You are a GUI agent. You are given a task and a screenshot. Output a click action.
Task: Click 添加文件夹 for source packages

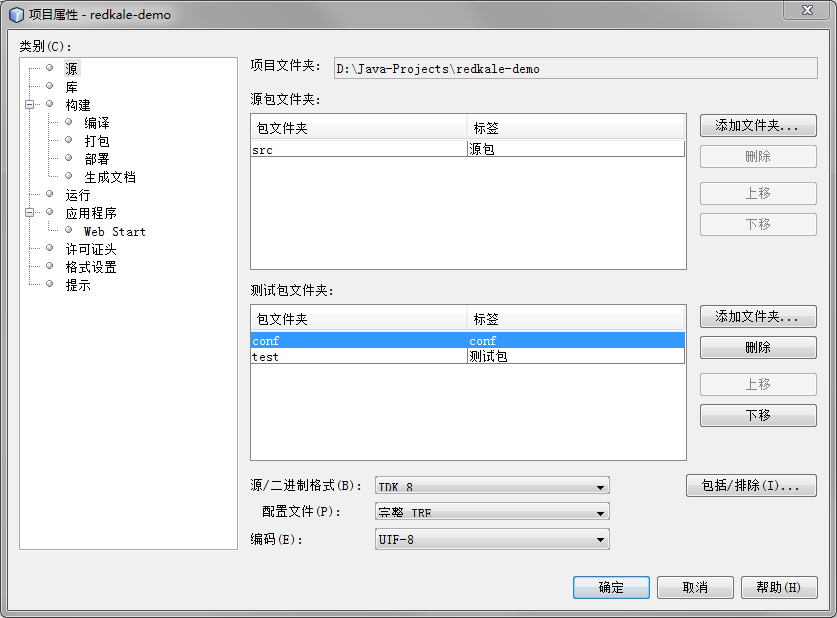(x=757, y=126)
